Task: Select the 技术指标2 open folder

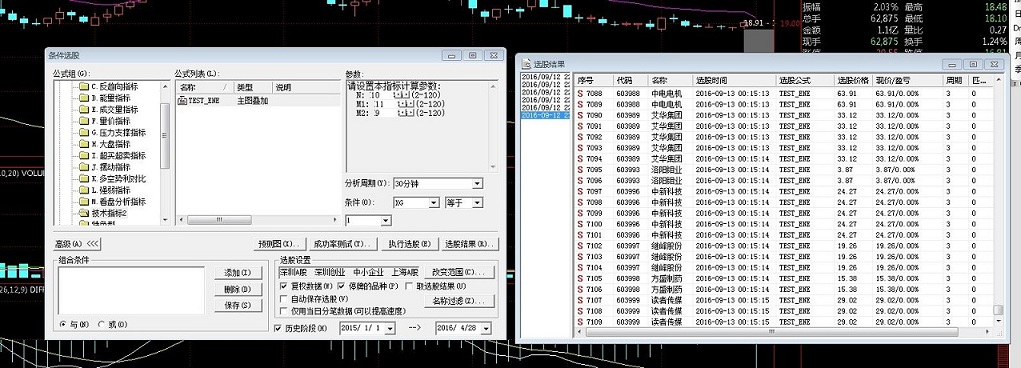Action: pos(83,213)
